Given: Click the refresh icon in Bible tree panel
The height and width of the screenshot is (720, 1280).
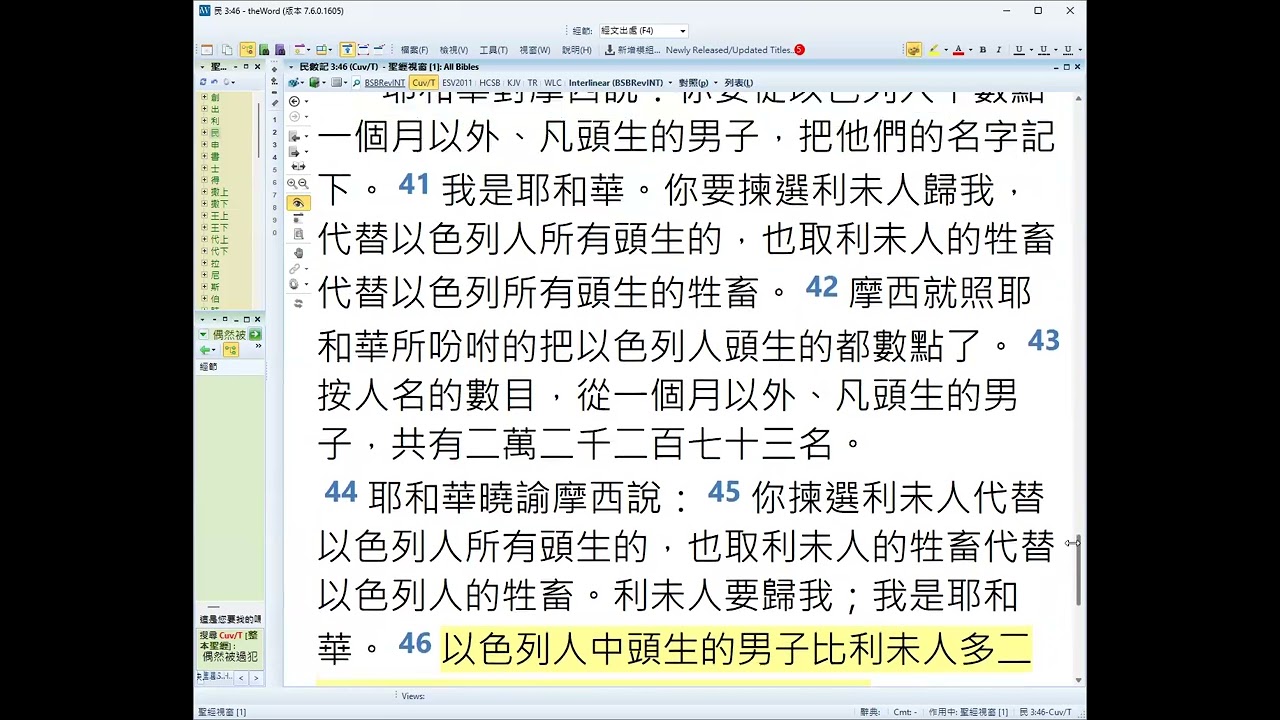Looking at the screenshot, I should tap(203, 82).
